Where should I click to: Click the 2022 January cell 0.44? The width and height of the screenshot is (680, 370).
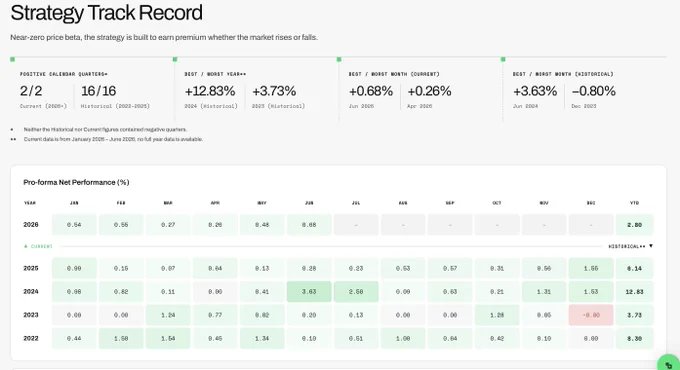click(74, 338)
